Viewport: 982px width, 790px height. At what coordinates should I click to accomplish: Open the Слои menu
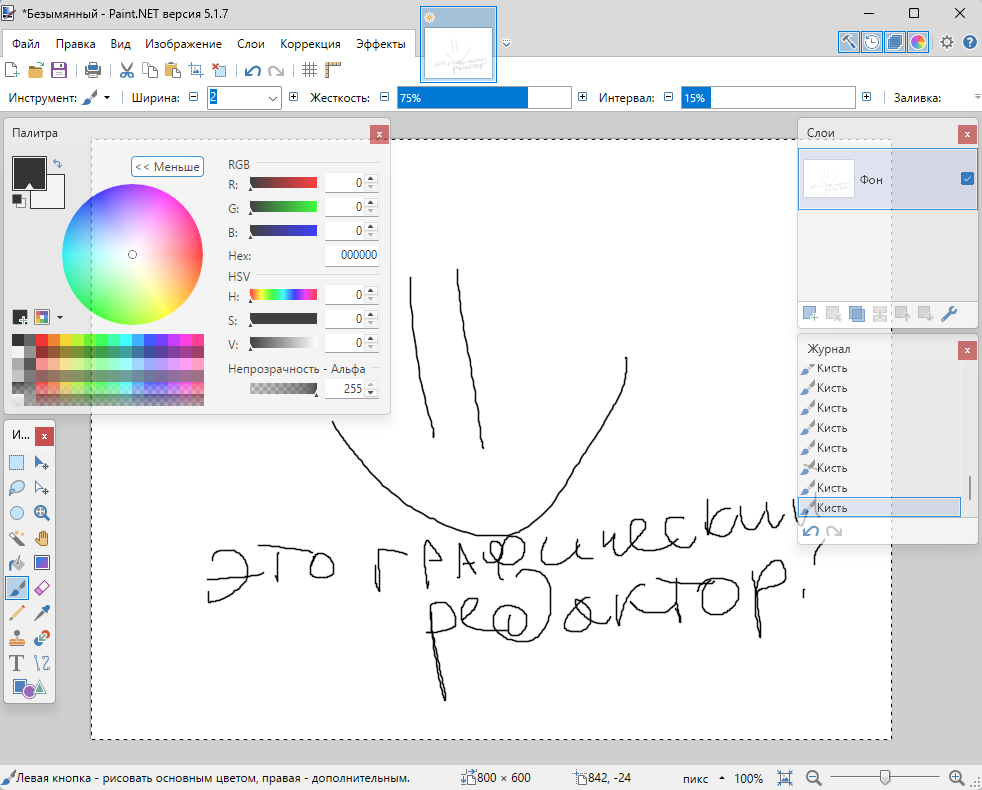tap(251, 44)
